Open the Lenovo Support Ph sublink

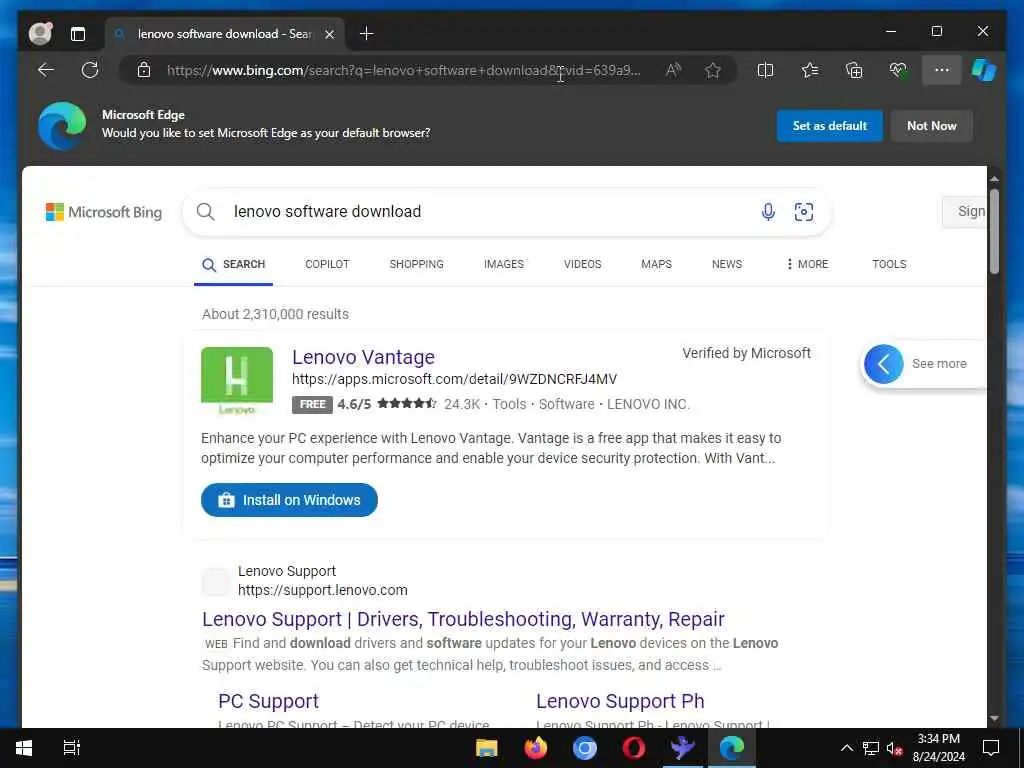620,701
